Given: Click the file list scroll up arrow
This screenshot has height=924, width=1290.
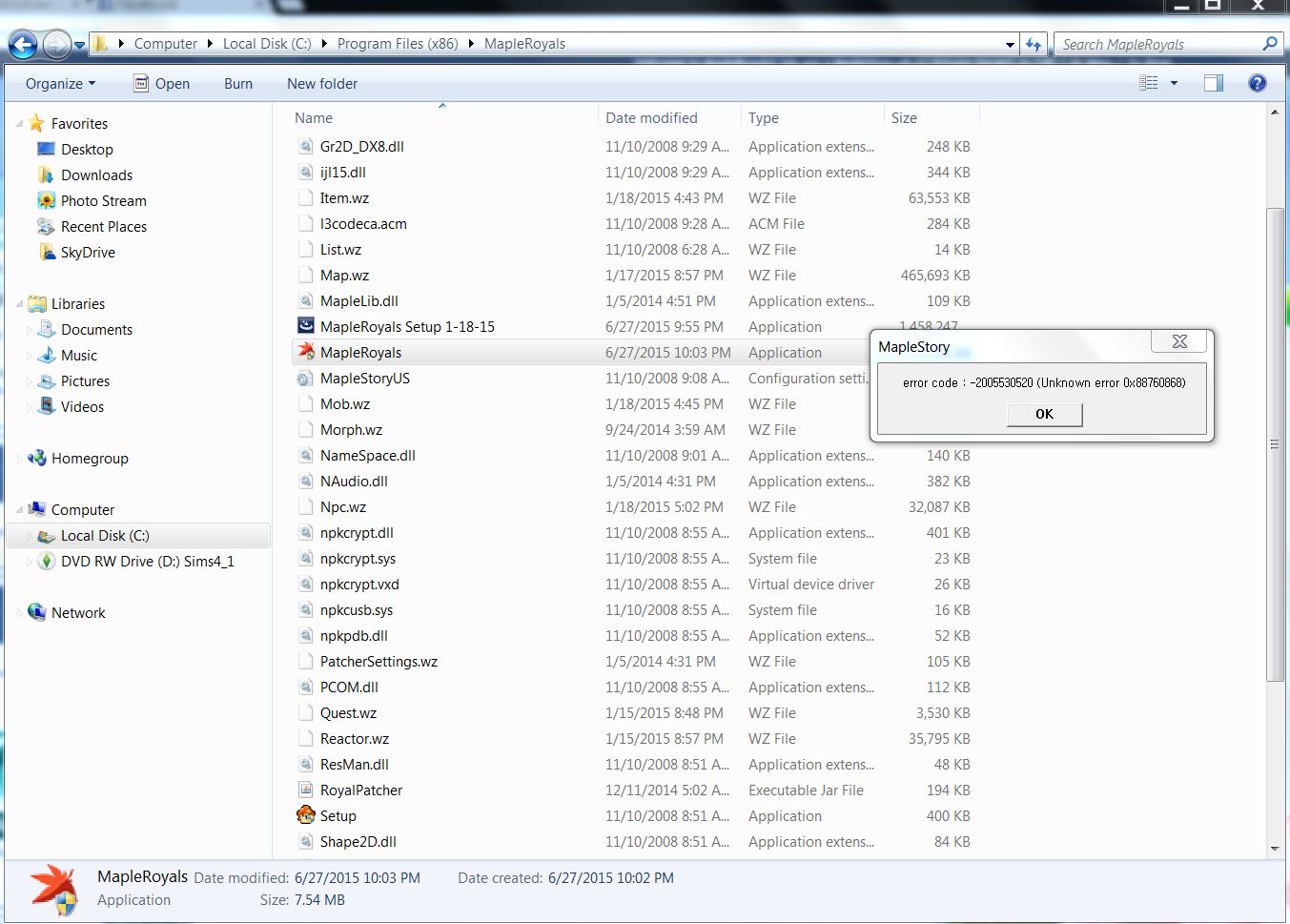Looking at the screenshot, I should tap(1275, 113).
